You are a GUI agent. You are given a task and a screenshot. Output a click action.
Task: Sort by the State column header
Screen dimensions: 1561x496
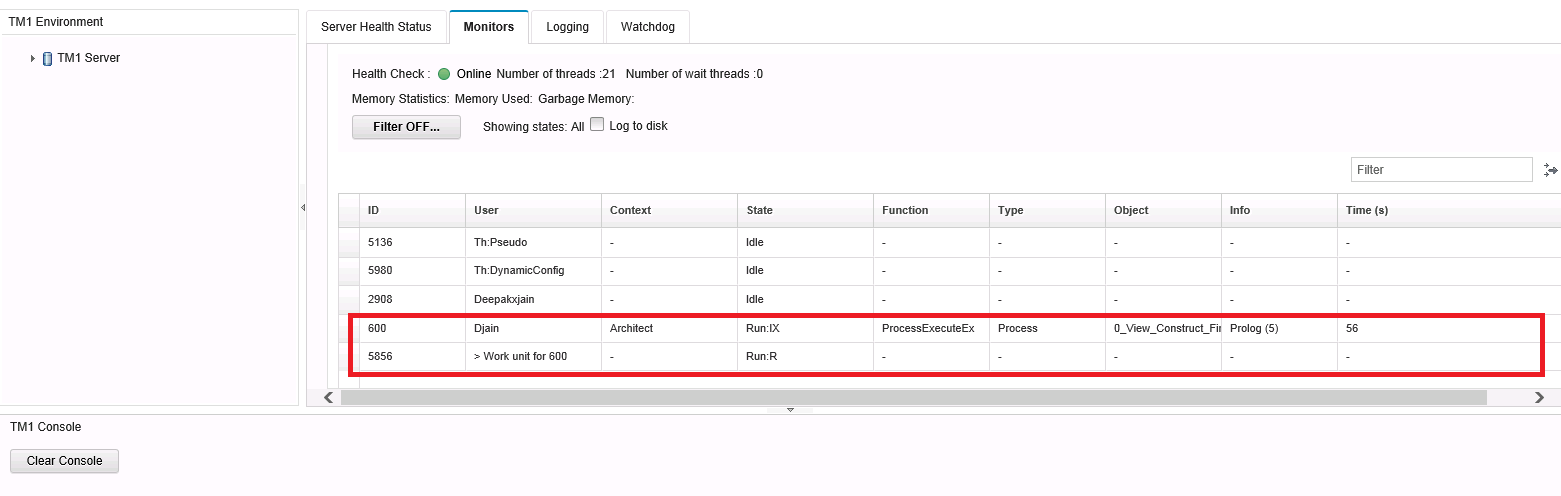point(806,211)
